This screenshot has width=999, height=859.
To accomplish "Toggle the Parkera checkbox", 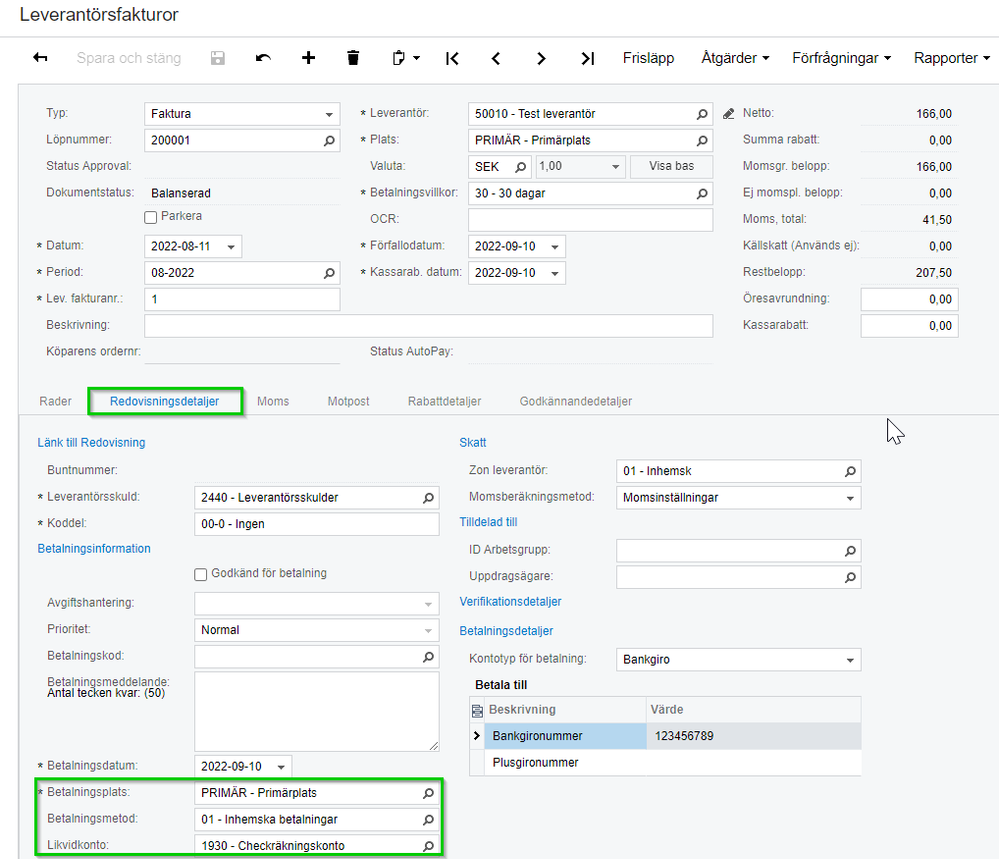I will (x=151, y=217).
